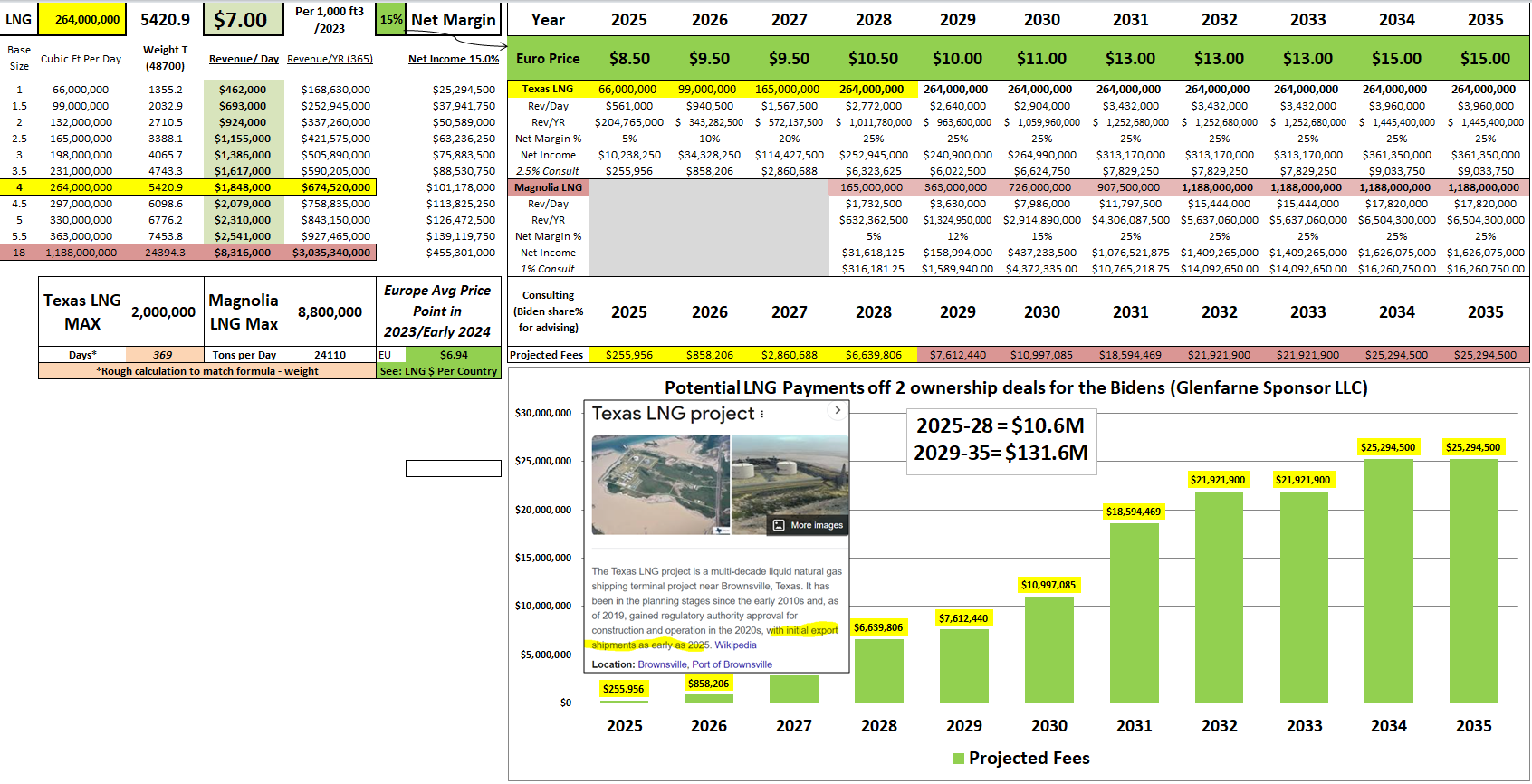The height and width of the screenshot is (784, 1532).
Task: Click the See: LNG $ Per Country cell
Action: click(438, 371)
